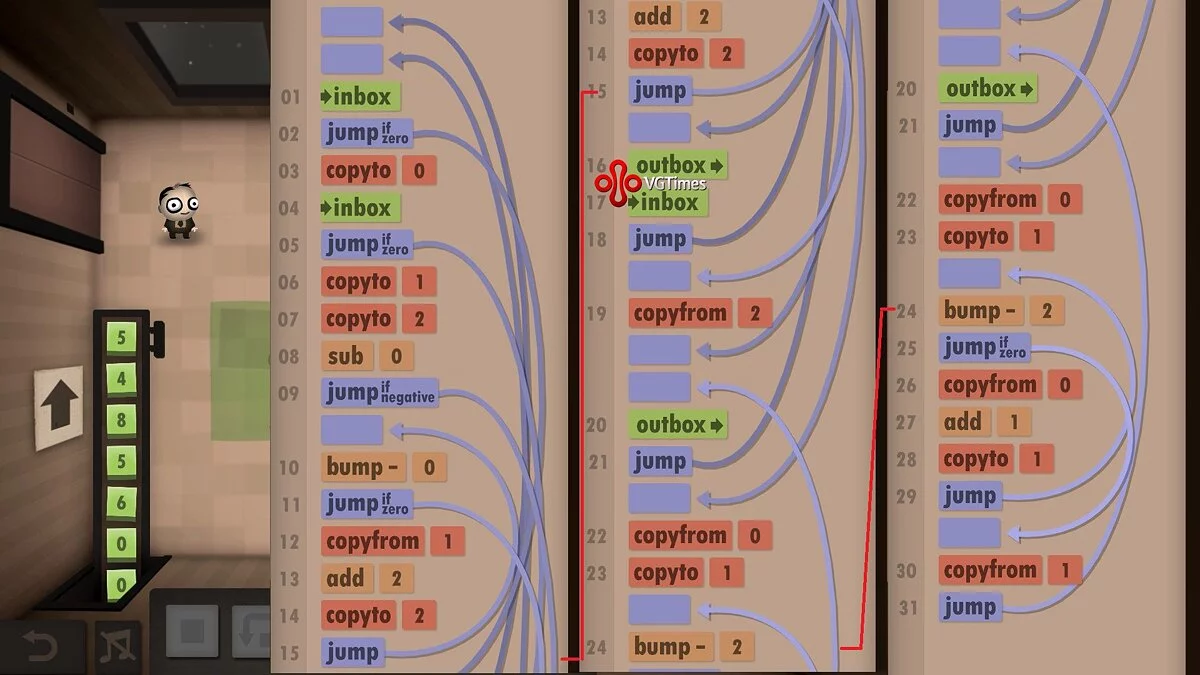
Task: Select the inbox command on line 17
Action: pos(668,202)
